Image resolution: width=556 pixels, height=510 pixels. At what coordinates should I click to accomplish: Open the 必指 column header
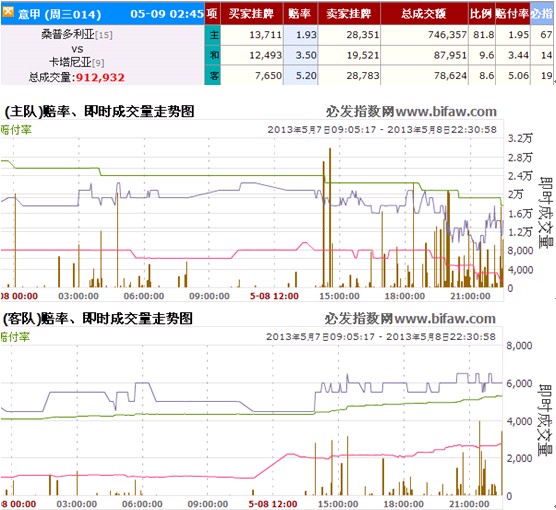click(543, 13)
